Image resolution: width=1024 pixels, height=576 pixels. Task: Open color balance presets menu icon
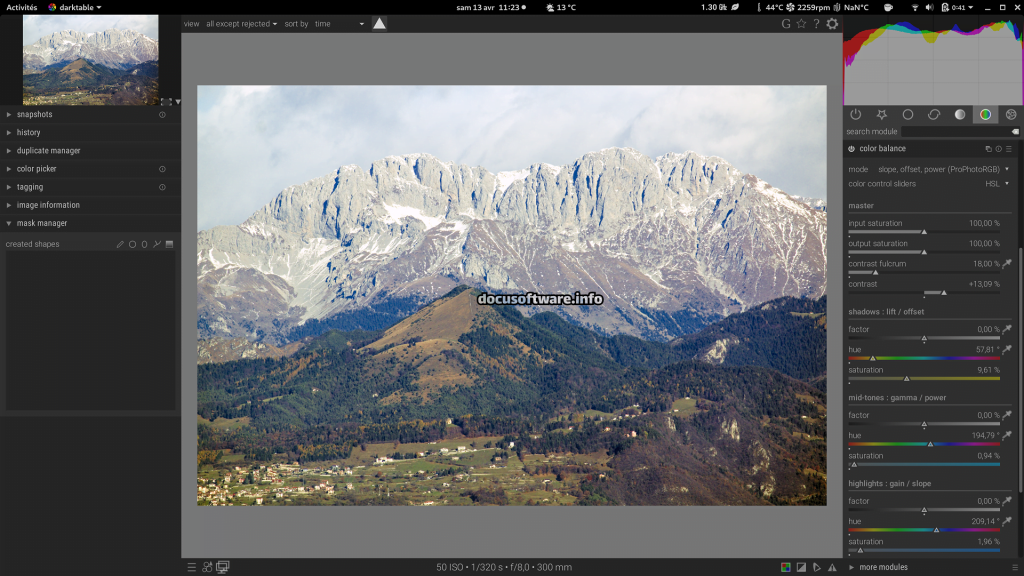click(1009, 149)
